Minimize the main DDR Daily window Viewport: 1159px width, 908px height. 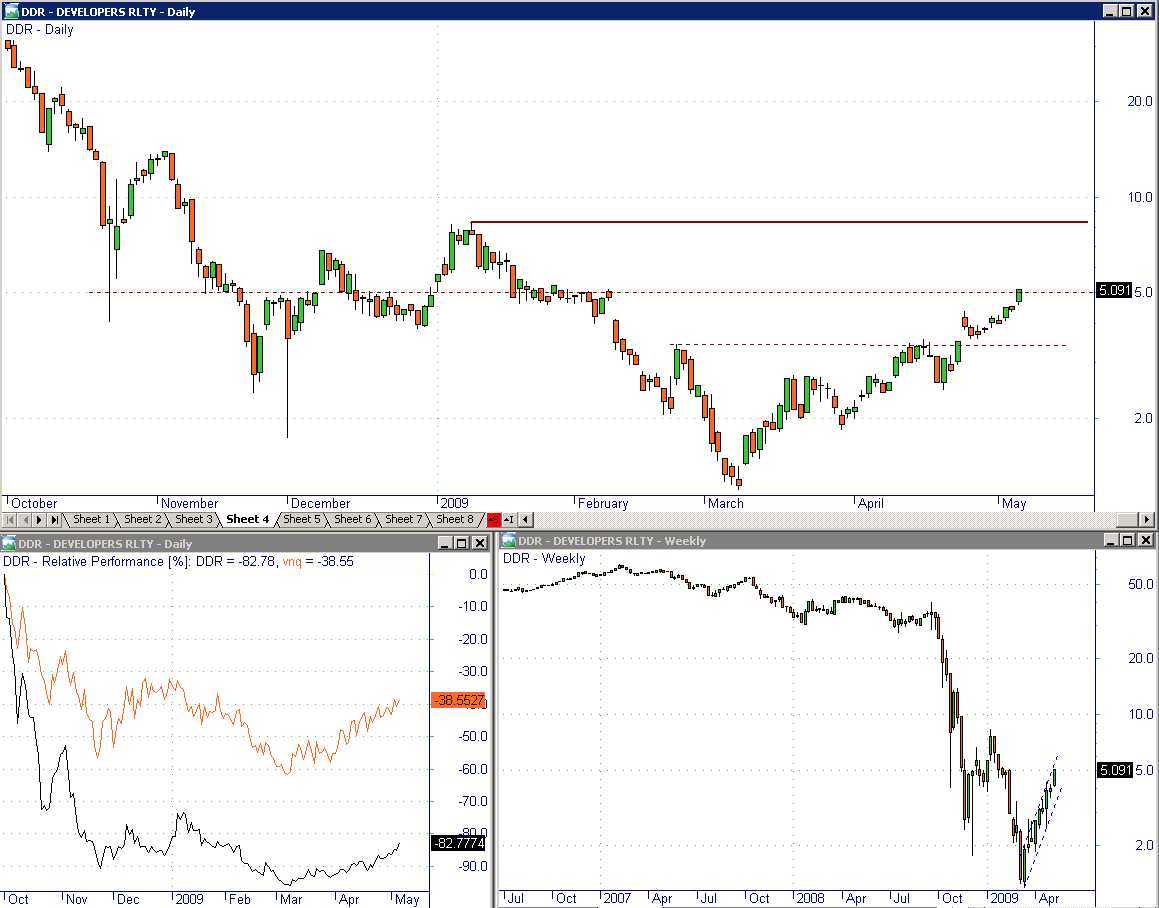click(1110, 11)
